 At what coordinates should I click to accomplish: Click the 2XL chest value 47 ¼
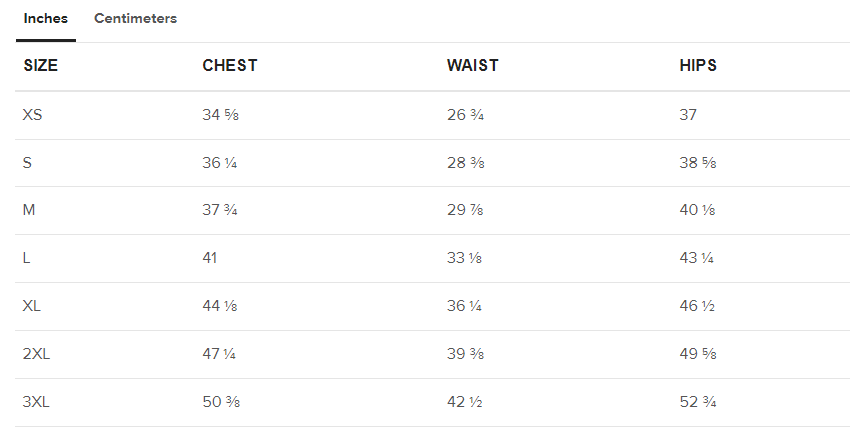(219, 354)
